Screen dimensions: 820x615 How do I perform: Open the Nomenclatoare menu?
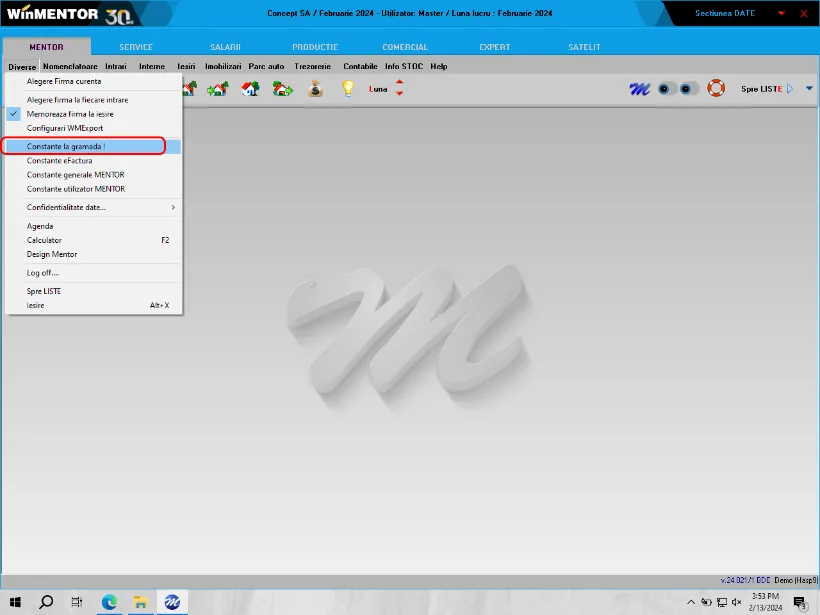[70, 66]
